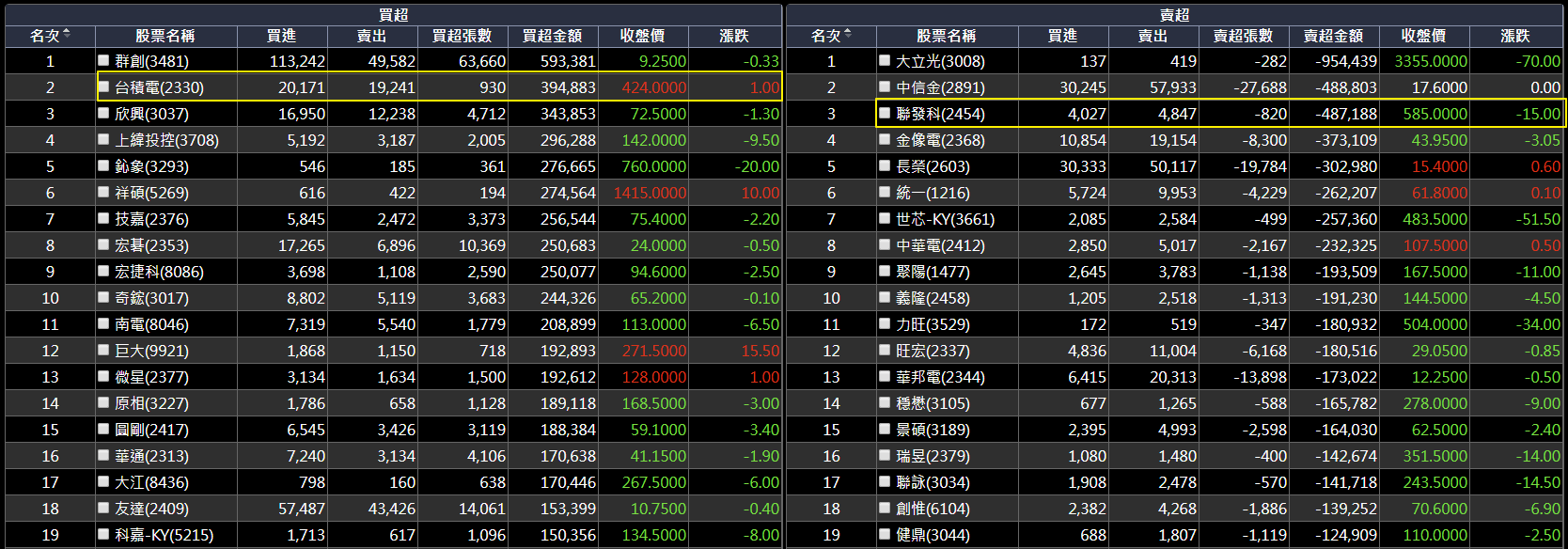Click the 買進 header in the 賣超 table

(x=1062, y=36)
